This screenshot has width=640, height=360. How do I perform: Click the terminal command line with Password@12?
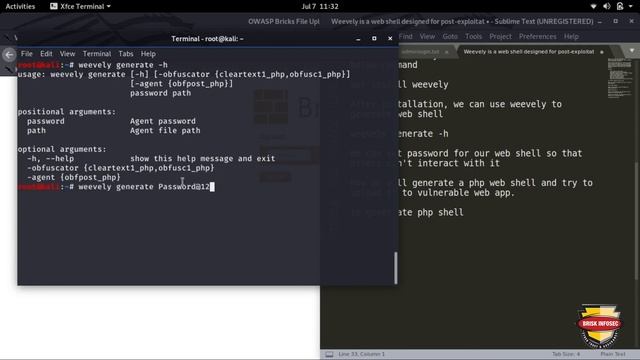pyautogui.click(x=116, y=187)
